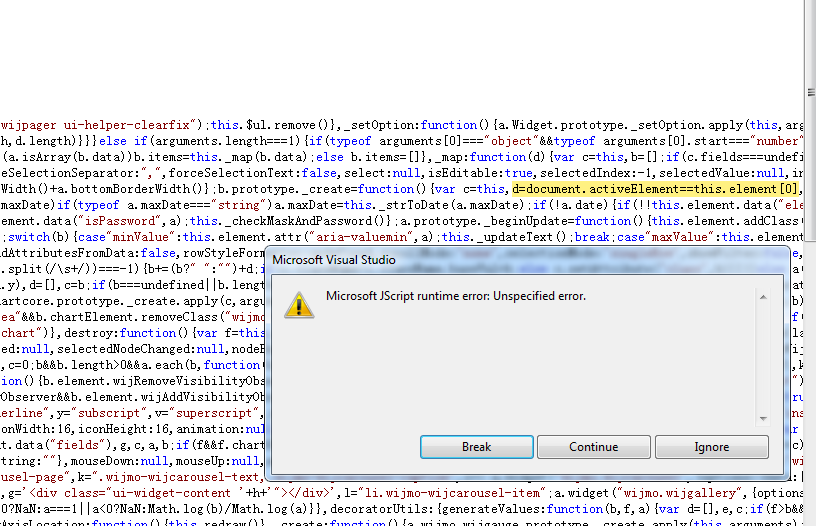
Task: Click the Microsoft Visual Studio dialog title
Action: tap(334, 260)
